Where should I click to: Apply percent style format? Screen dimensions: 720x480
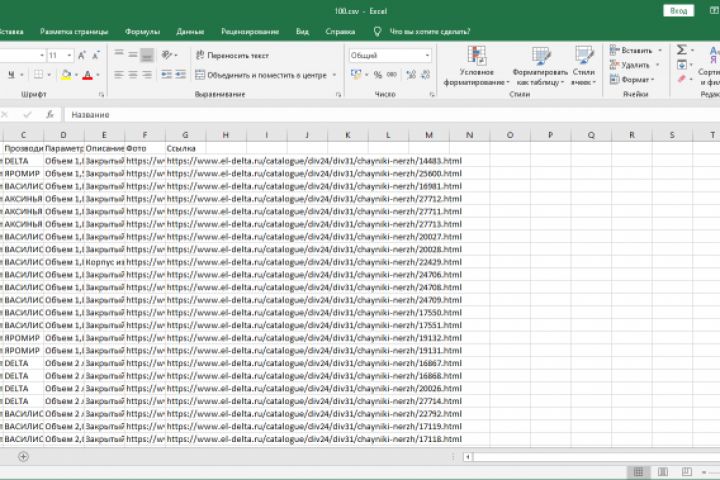click(x=378, y=75)
